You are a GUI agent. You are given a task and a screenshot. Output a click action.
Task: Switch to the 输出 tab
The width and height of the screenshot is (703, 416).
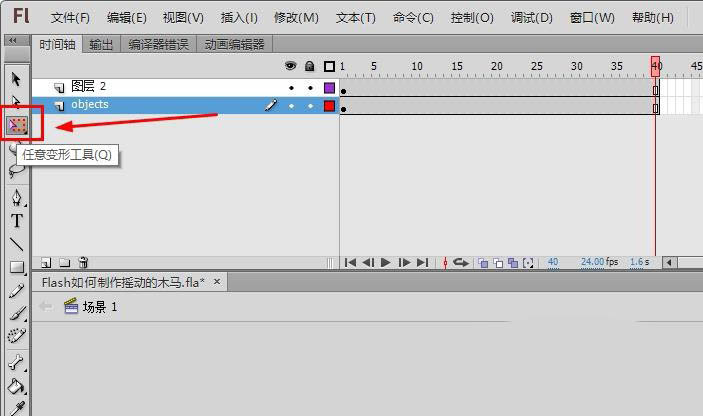point(101,44)
